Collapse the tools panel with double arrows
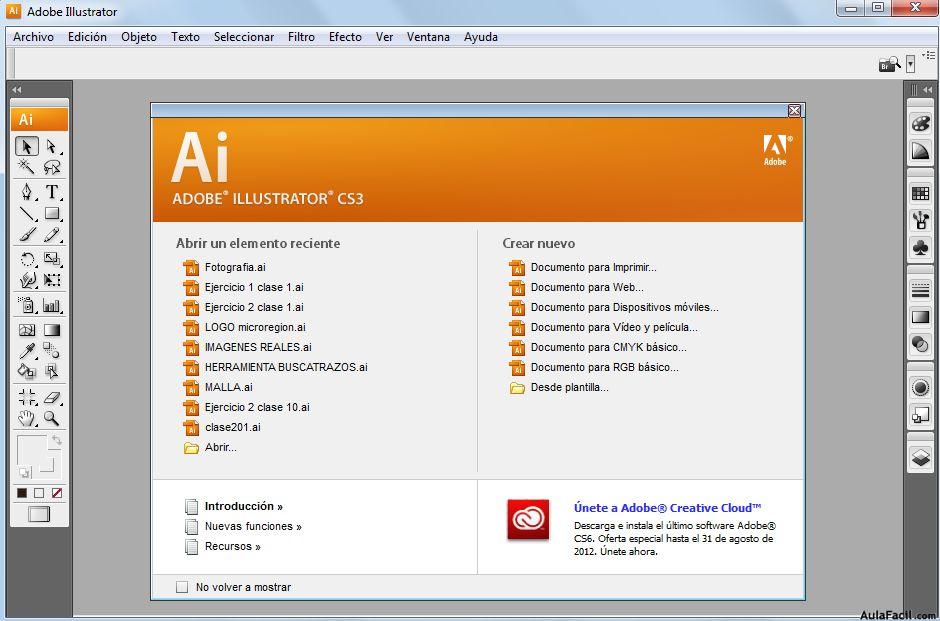940x621 pixels. (17, 90)
